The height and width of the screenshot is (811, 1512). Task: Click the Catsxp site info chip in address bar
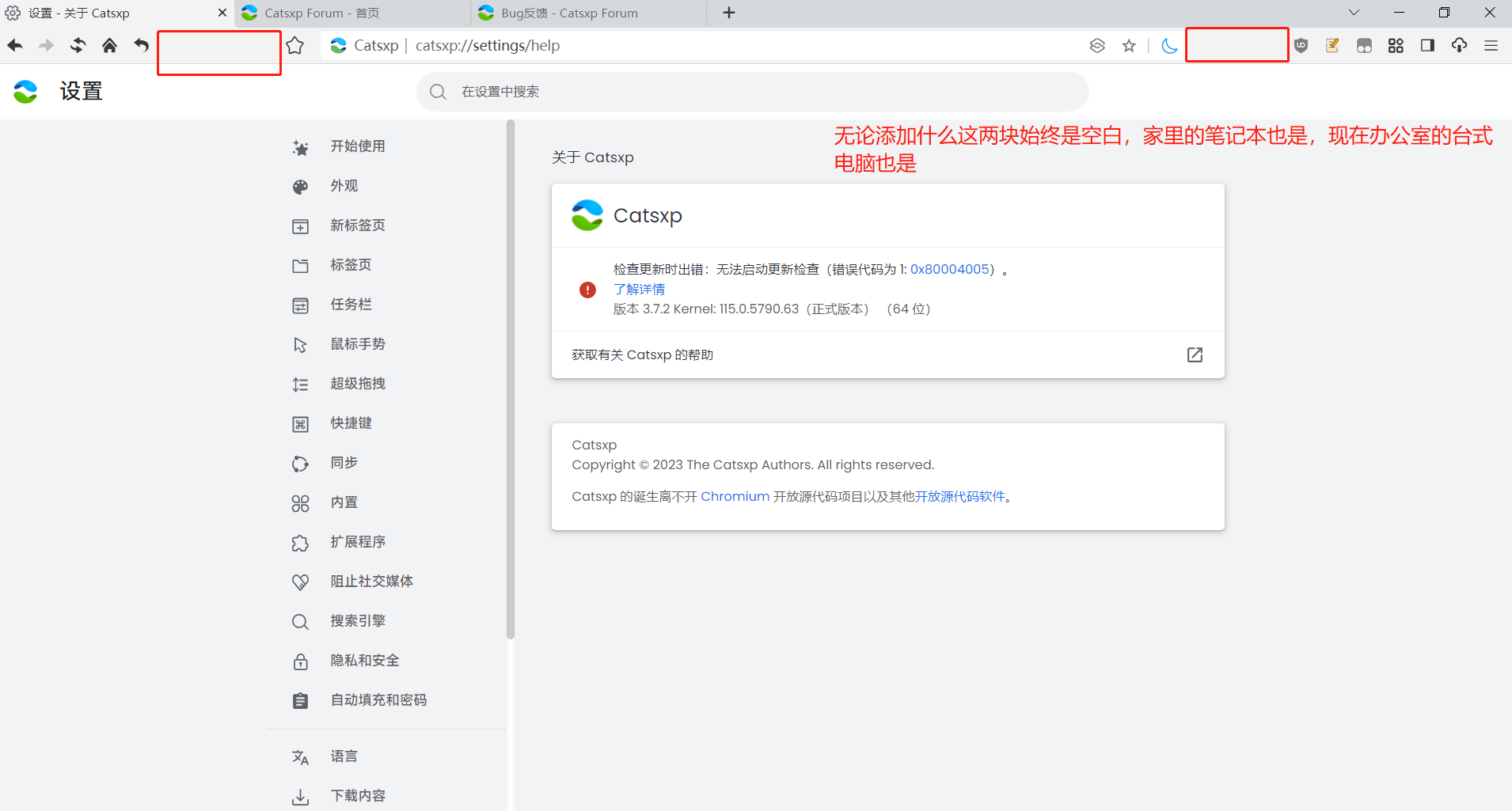[x=365, y=46]
